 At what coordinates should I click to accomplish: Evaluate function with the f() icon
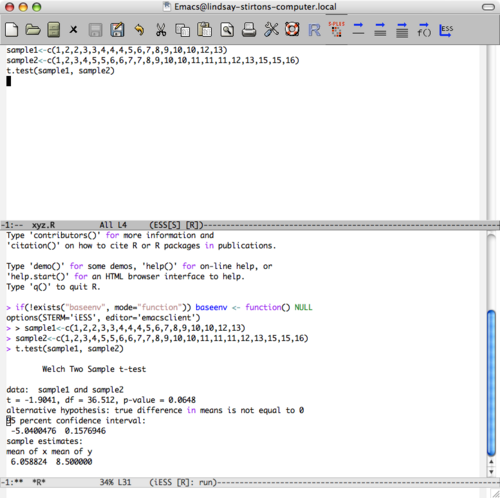(424, 30)
